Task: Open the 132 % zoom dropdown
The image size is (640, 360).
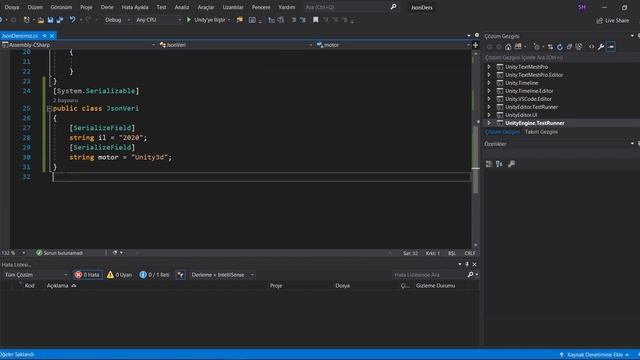Action: pos(13,253)
